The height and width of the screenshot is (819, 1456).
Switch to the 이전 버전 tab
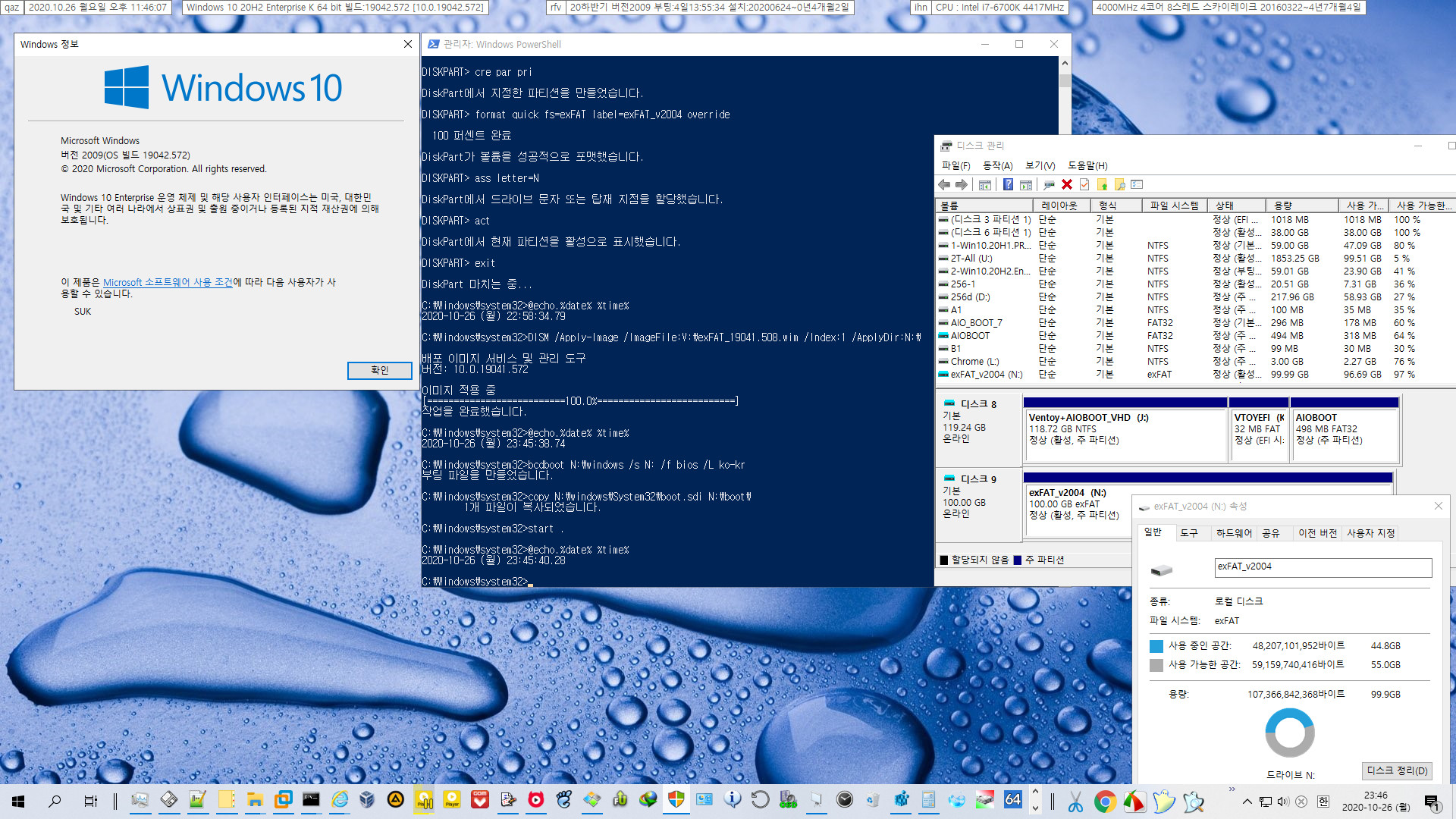1318,533
